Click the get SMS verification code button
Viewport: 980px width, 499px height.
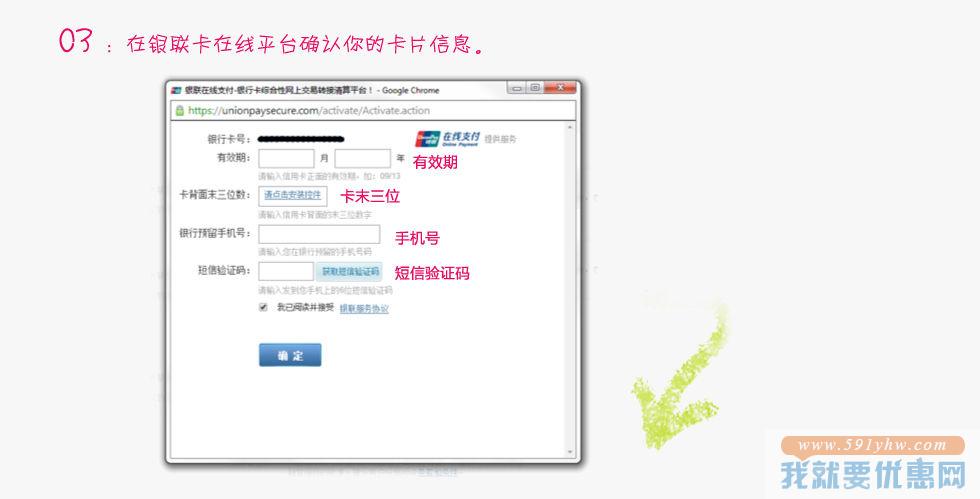tap(351, 271)
